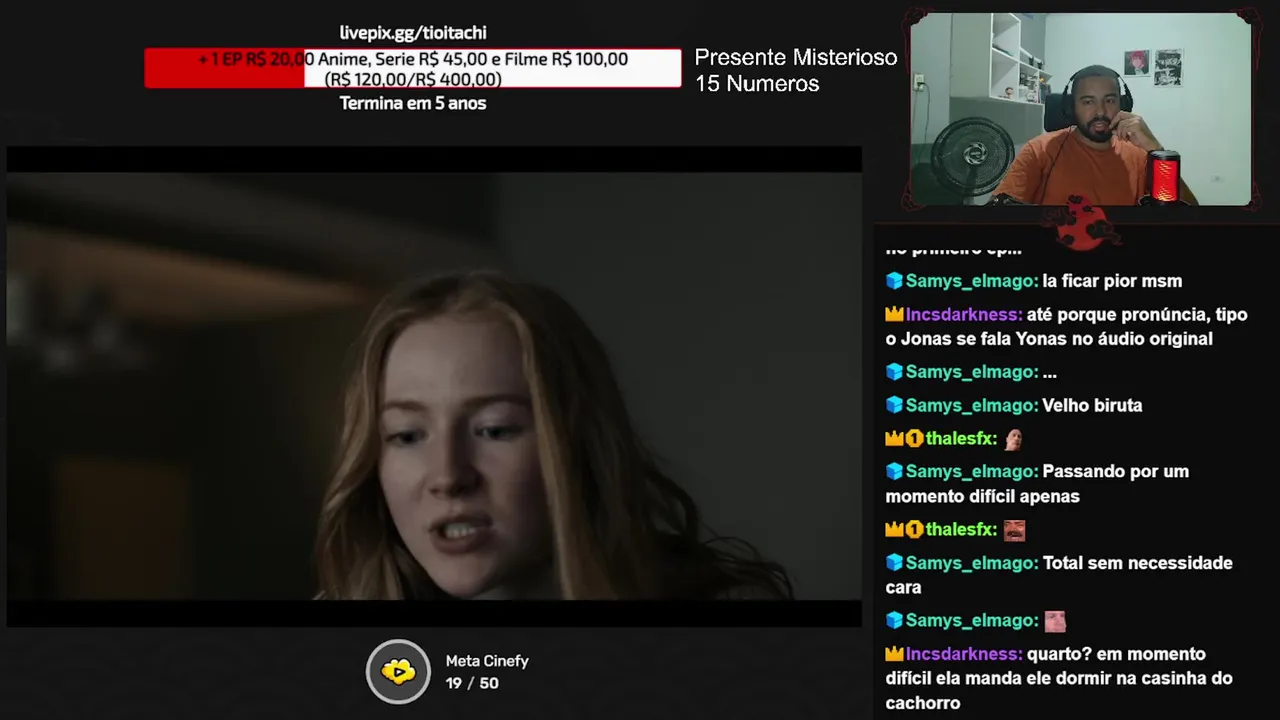
Task: Click lncsdarkness username on "quarto? em momento" message
Action: [964, 654]
